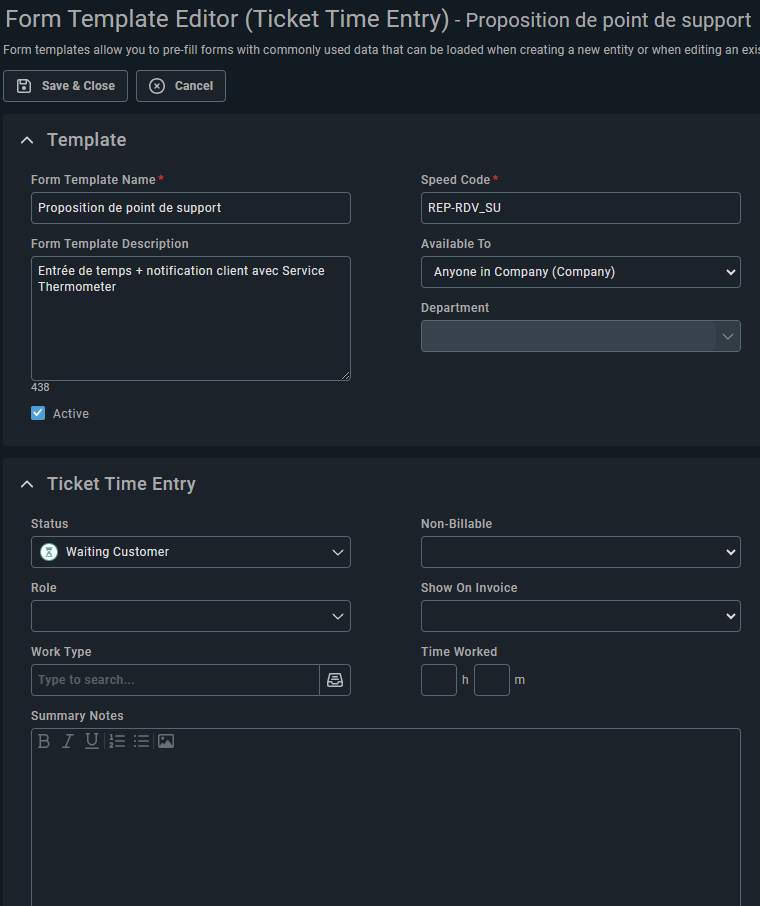The width and height of the screenshot is (760, 906).
Task: Open Work Type selector icon
Action: click(335, 680)
